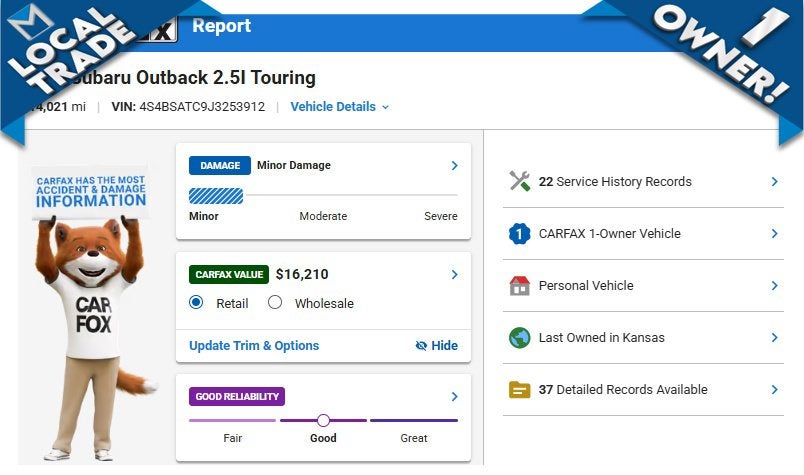Click the house Personal Vehicle icon
The width and height of the screenshot is (804, 475).
click(x=519, y=286)
